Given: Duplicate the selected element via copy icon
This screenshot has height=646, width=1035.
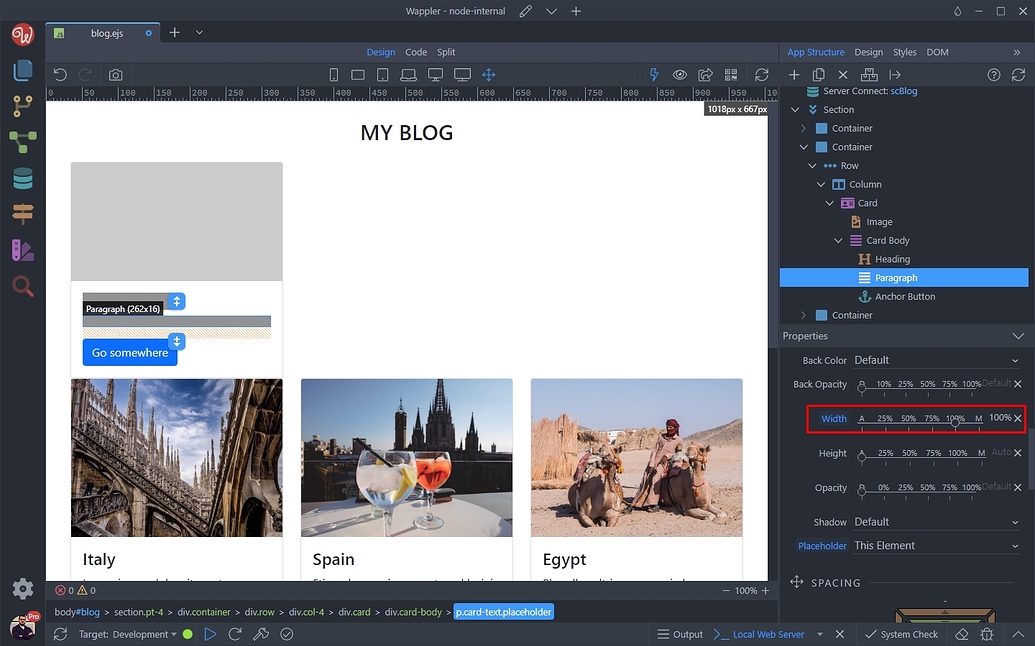Looking at the screenshot, I should coord(818,74).
